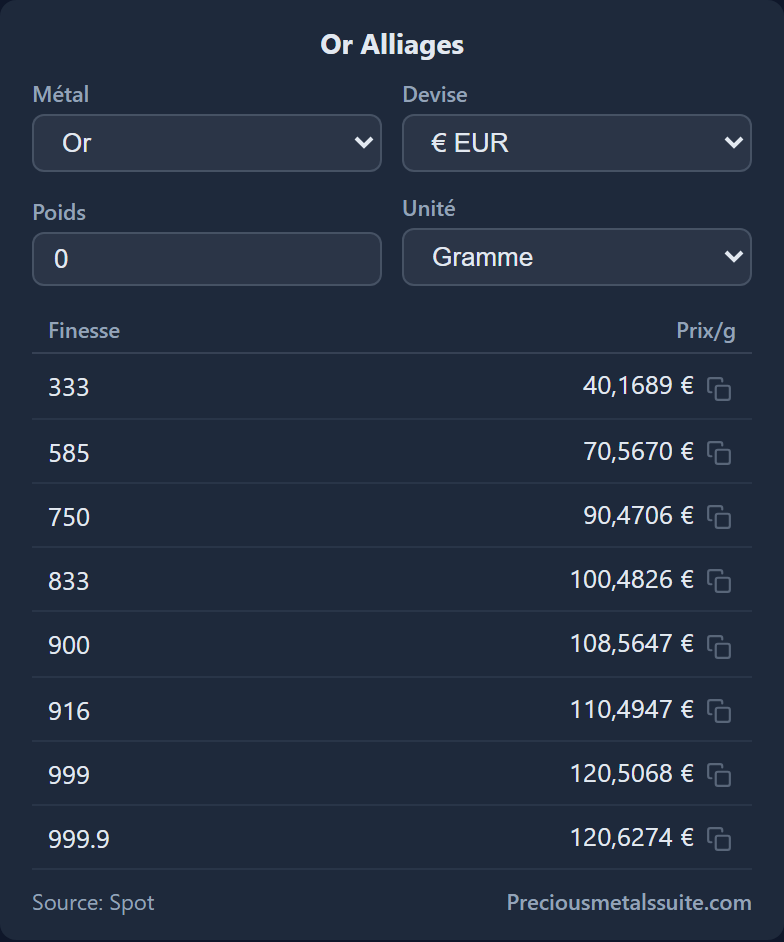
Task: Copy the 585 finesse price
Action: 719,453
